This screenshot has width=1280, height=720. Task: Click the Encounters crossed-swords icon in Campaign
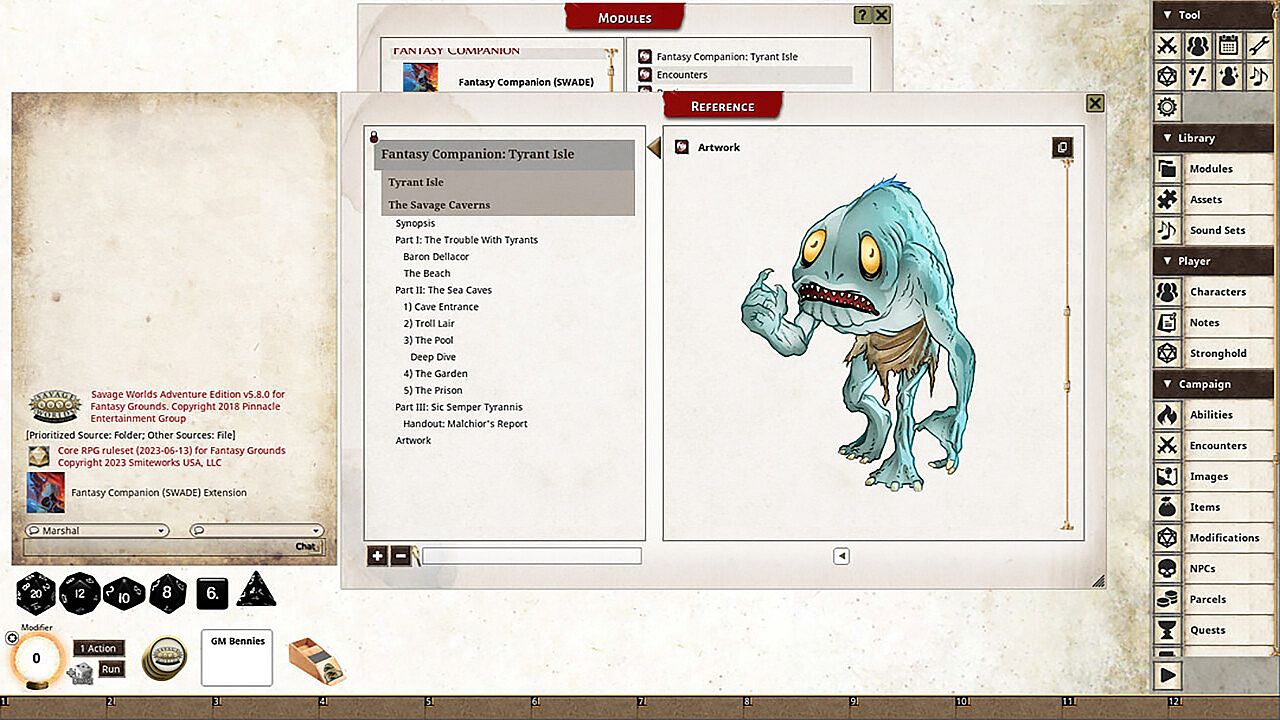coord(1167,446)
